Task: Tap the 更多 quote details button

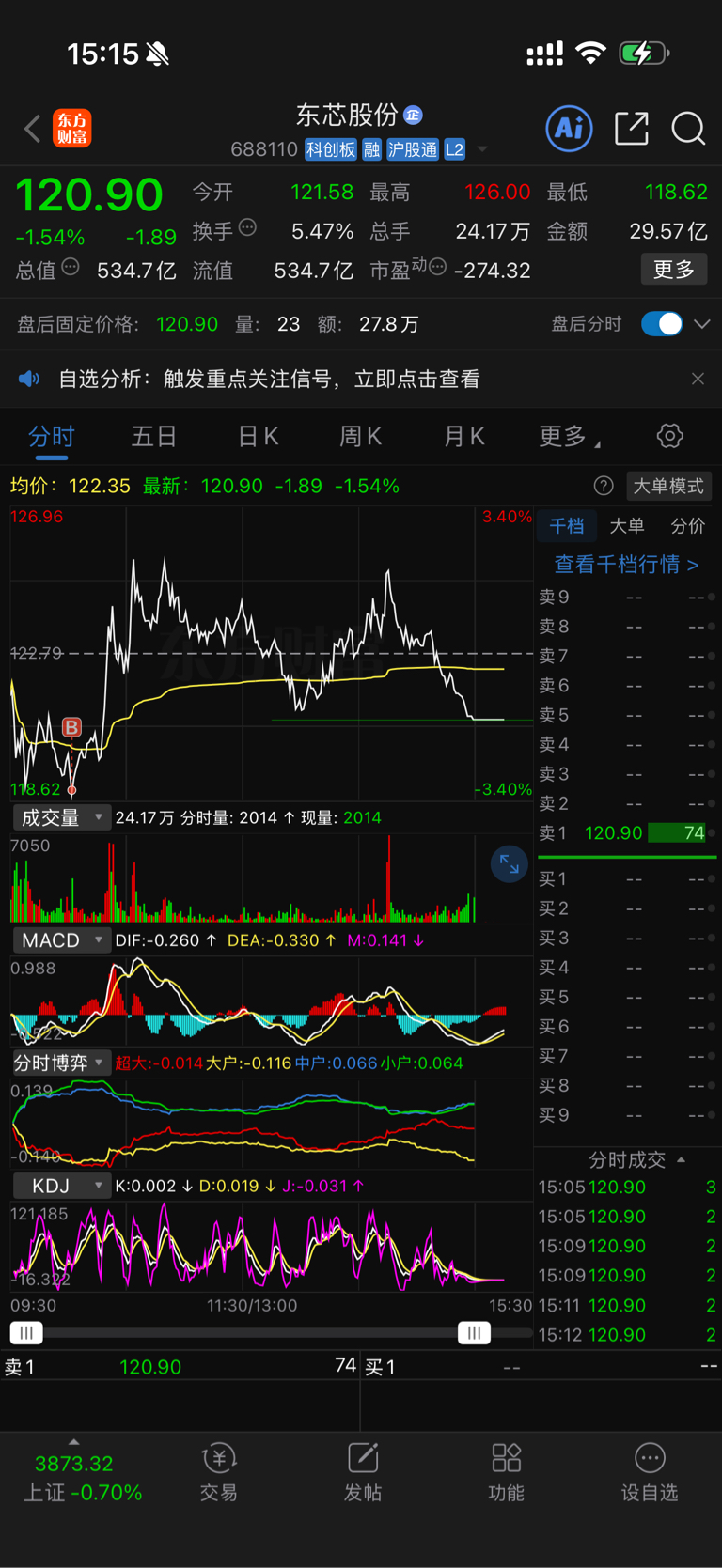Action: click(674, 270)
